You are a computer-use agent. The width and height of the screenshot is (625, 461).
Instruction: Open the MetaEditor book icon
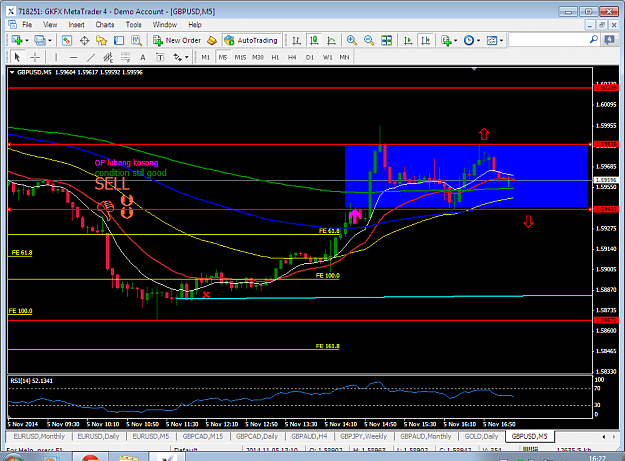tap(212, 40)
